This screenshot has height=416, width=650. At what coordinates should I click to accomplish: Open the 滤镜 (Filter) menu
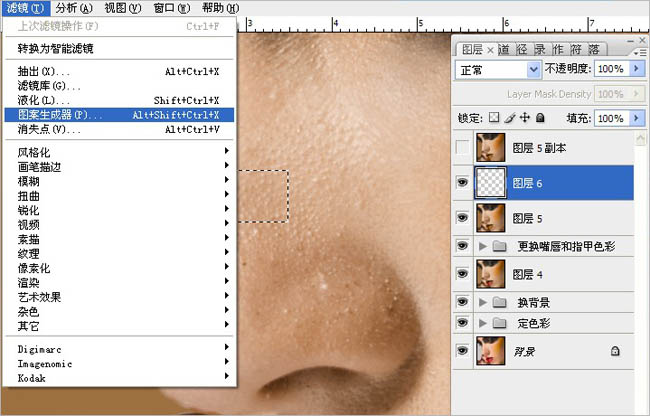(25, 8)
